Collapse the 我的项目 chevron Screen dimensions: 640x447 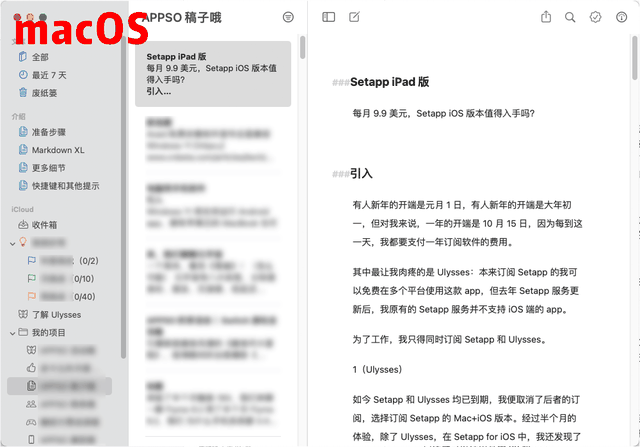(13, 333)
